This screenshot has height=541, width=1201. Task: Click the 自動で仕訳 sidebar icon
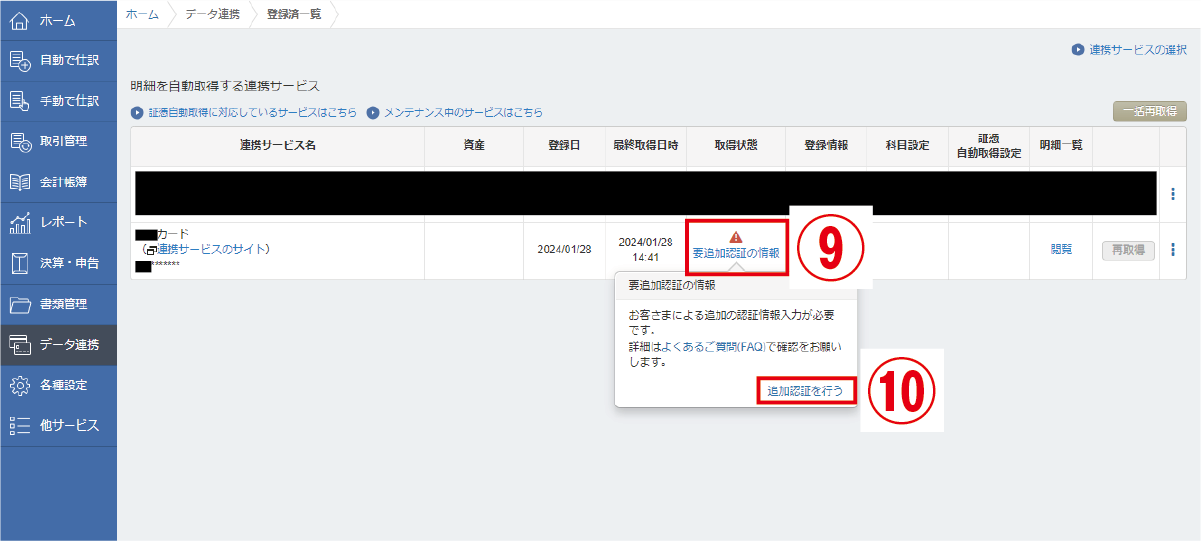tap(20, 60)
